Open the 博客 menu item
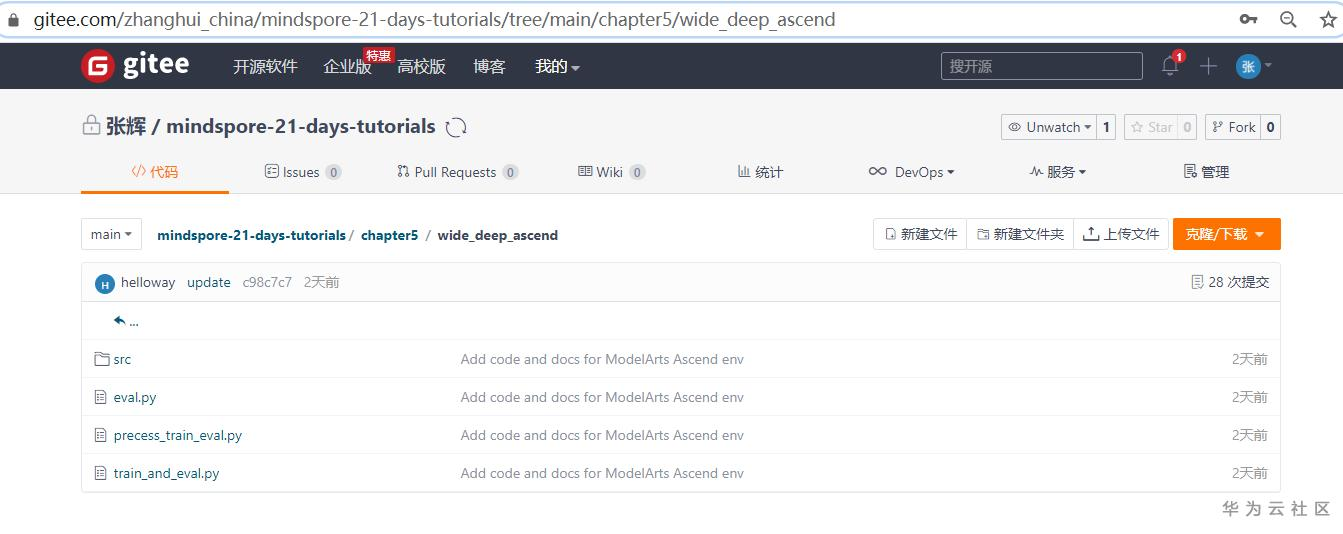 pyautogui.click(x=489, y=66)
